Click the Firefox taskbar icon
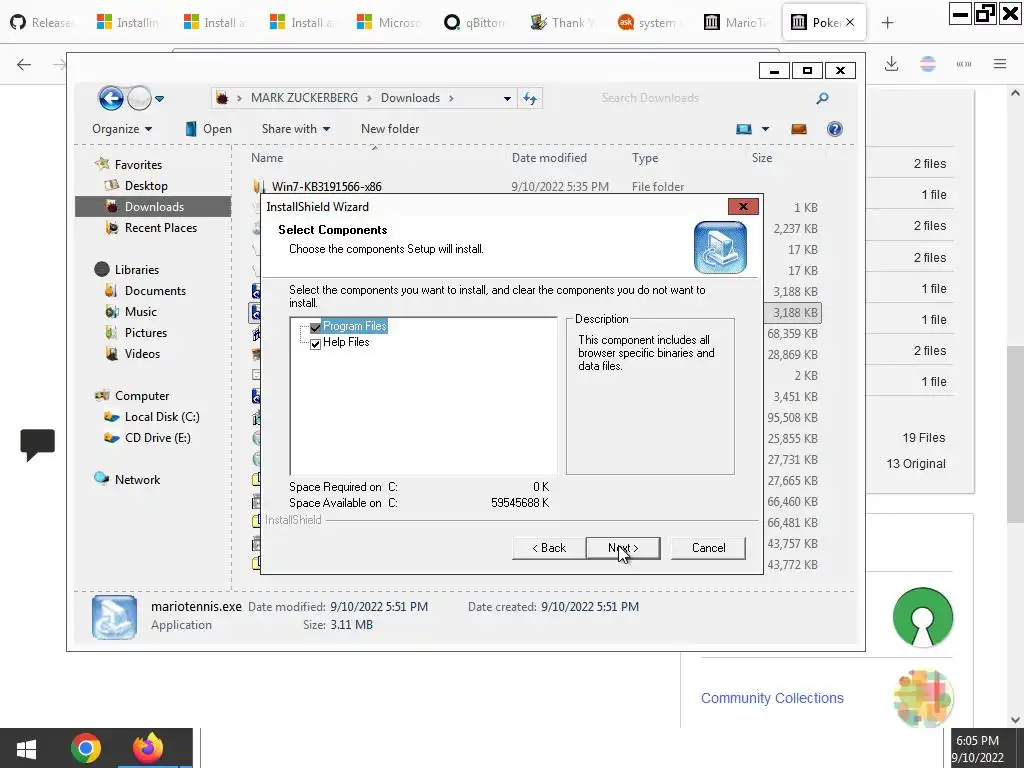Image resolution: width=1024 pixels, height=768 pixels. click(x=148, y=748)
